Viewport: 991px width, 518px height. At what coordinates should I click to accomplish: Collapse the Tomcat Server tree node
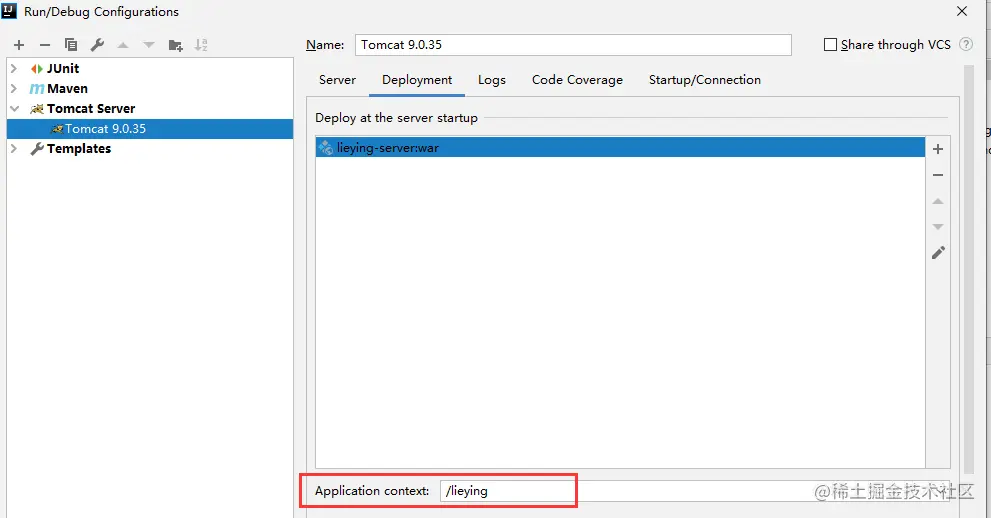pyautogui.click(x=14, y=109)
